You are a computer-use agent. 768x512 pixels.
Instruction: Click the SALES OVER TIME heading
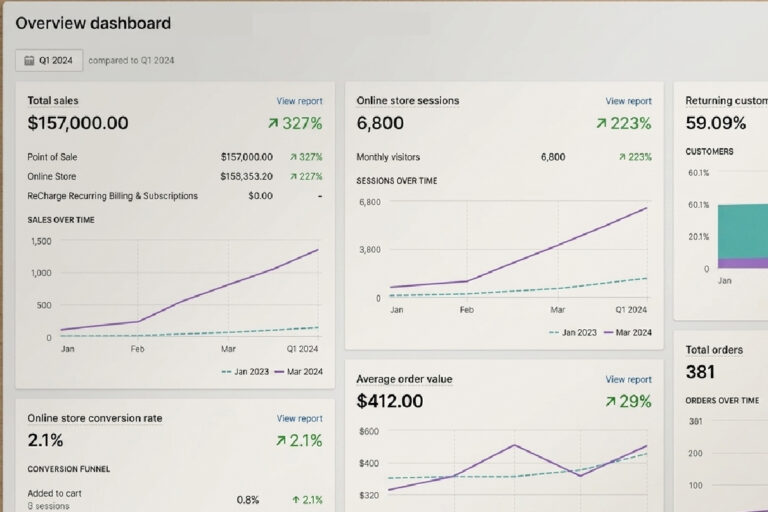coord(61,220)
